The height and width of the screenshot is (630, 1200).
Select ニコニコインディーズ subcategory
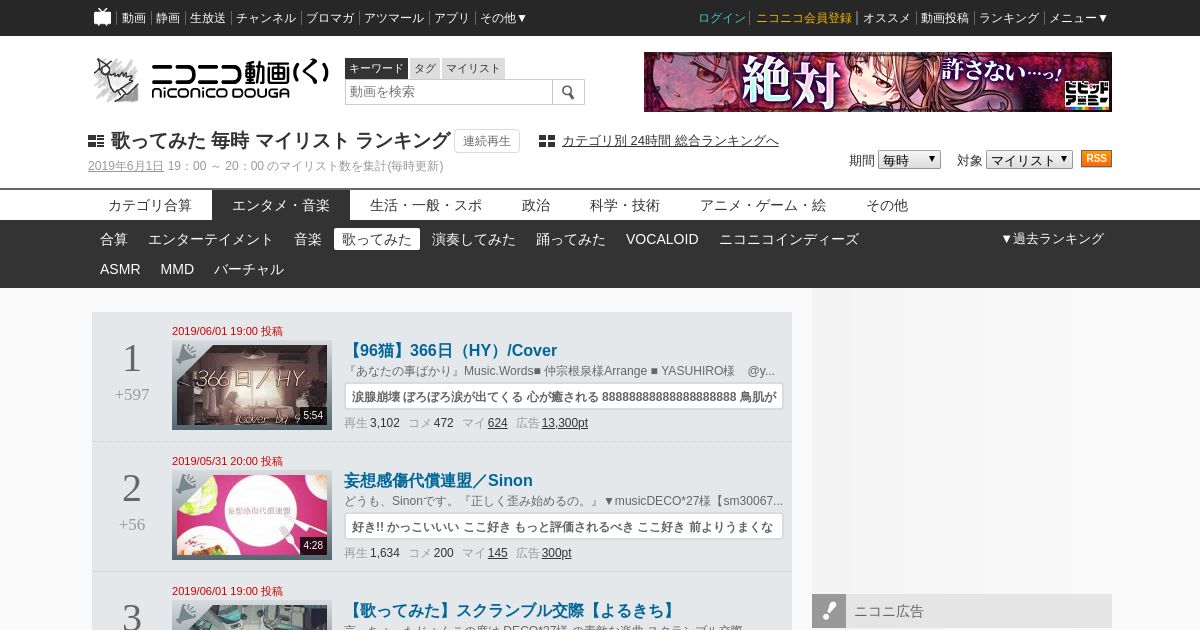pos(789,239)
